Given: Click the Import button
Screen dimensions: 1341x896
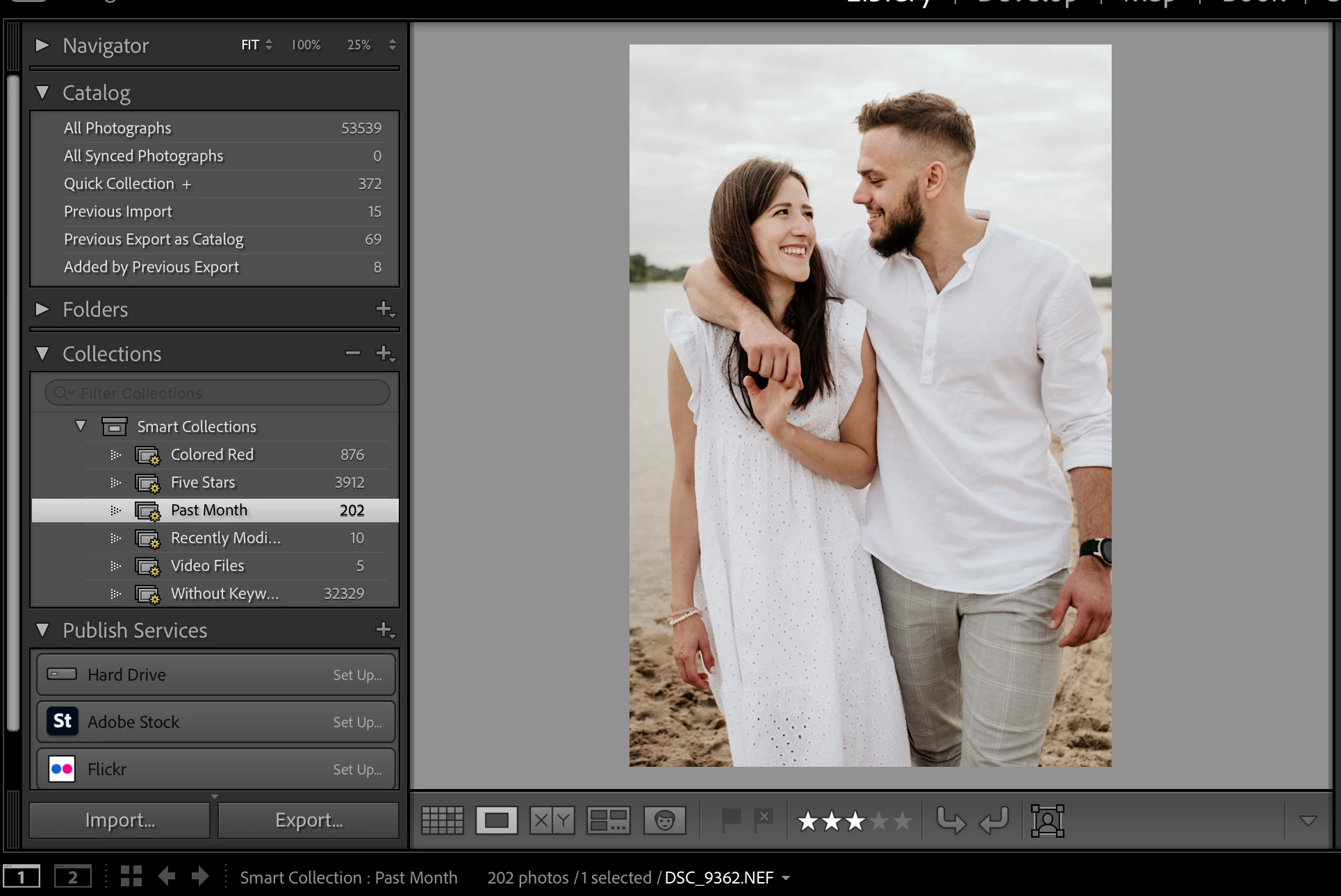Looking at the screenshot, I should point(120,820).
